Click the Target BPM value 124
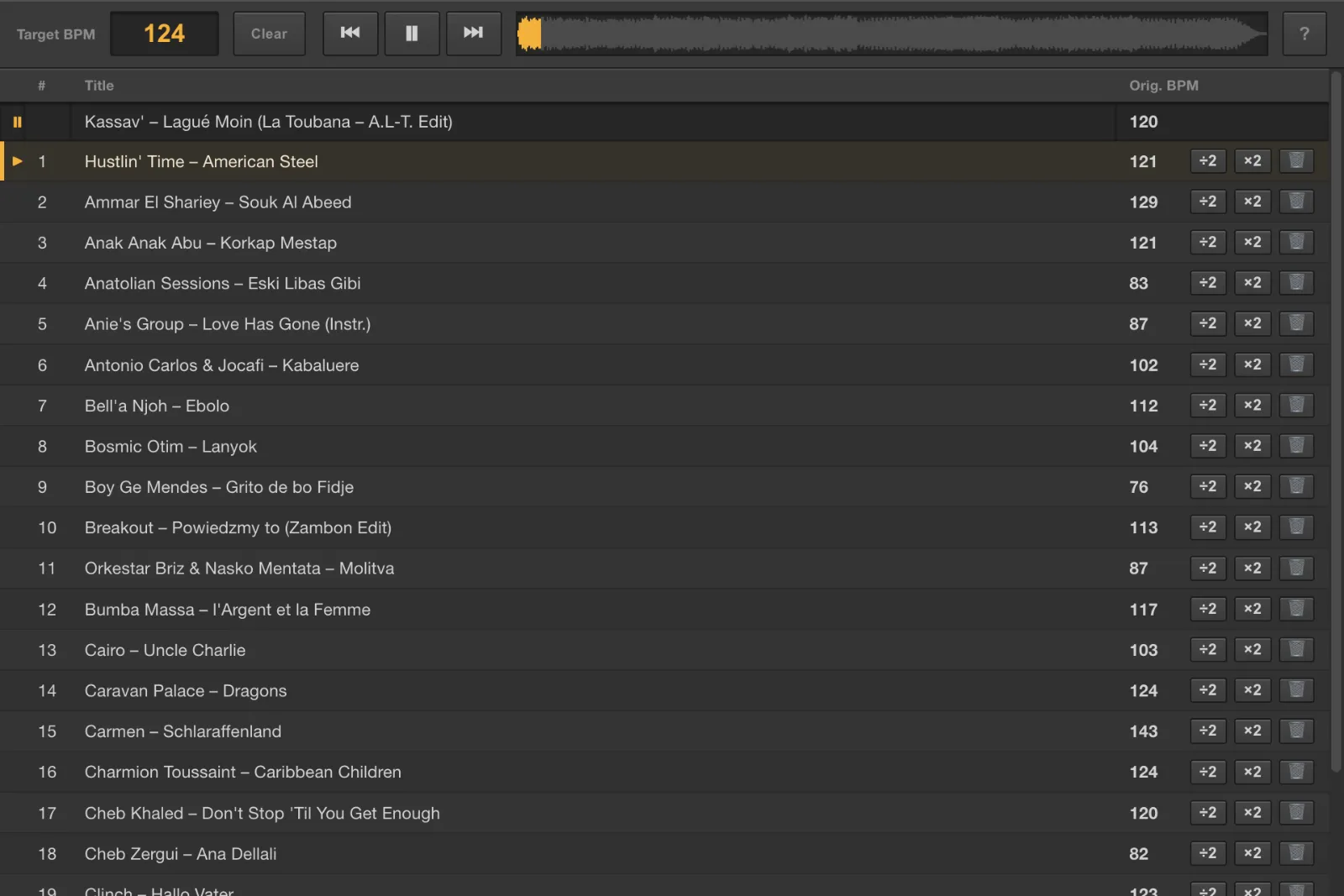 click(164, 34)
